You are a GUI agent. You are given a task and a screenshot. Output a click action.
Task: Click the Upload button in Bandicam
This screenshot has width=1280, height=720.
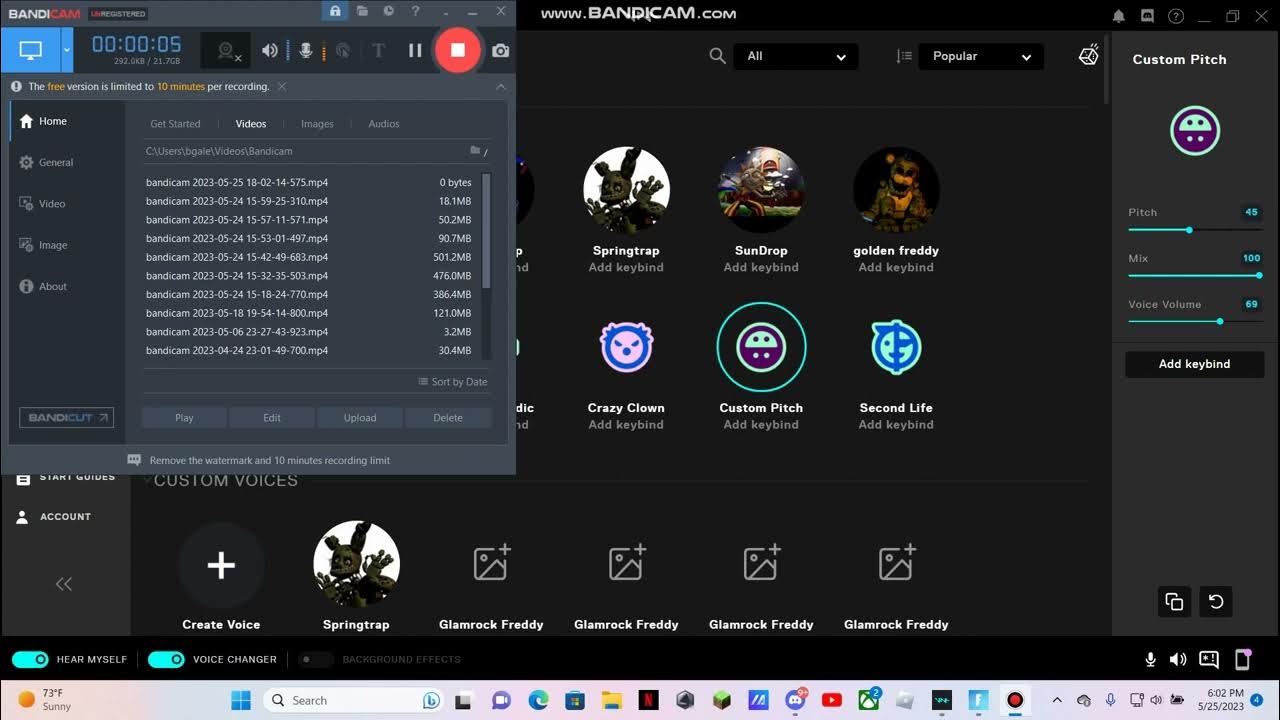(360, 418)
